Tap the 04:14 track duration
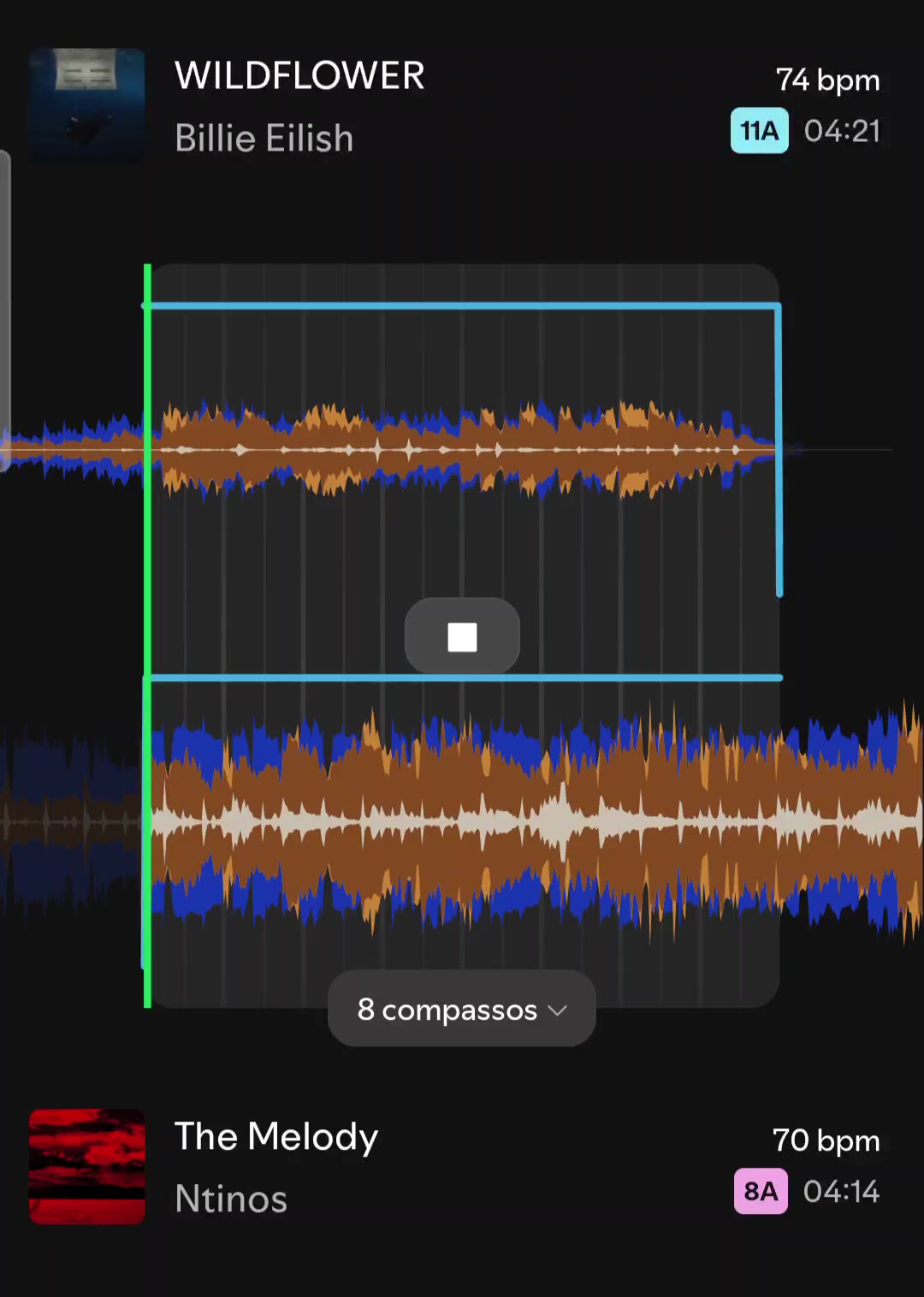Screen dimensions: 924x1297 841,1191
